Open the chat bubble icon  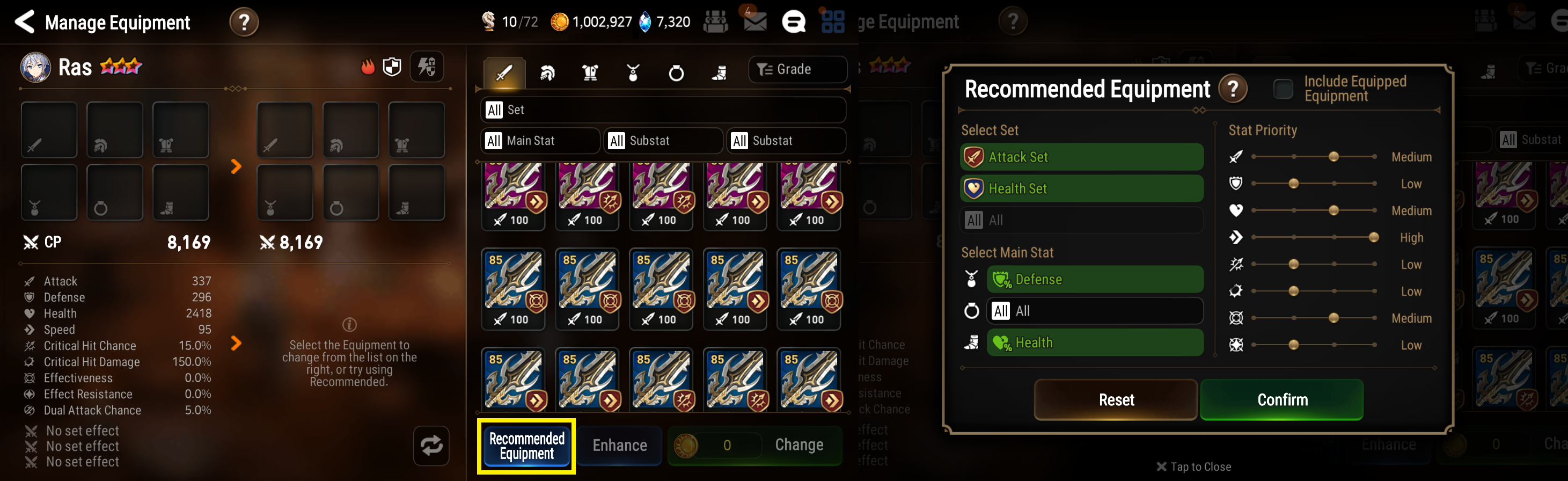(x=793, y=23)
